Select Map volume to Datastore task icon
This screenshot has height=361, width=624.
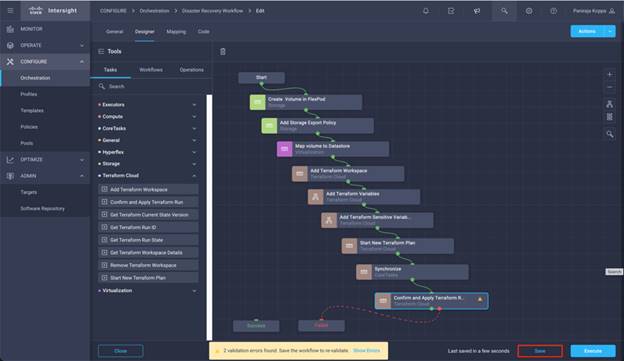pyautogui.click(x=285, y=149)
